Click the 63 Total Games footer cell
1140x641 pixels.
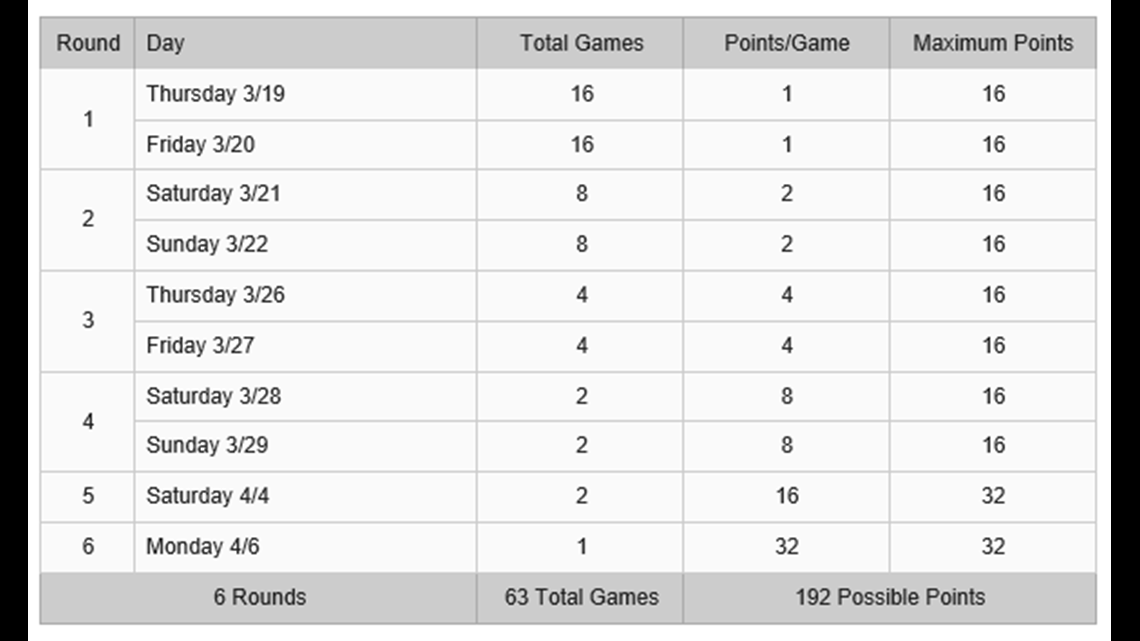click(580, 597)
